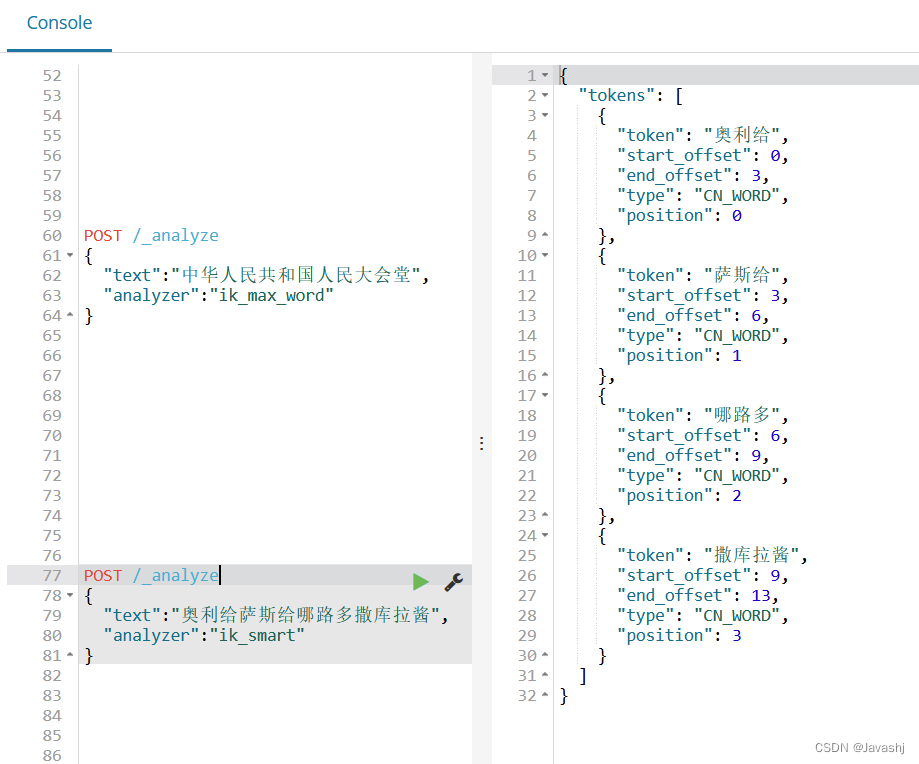Viewport: 919px width, 764px height.
Task: Switch to the Console tab
Action: tap(59, 23)
